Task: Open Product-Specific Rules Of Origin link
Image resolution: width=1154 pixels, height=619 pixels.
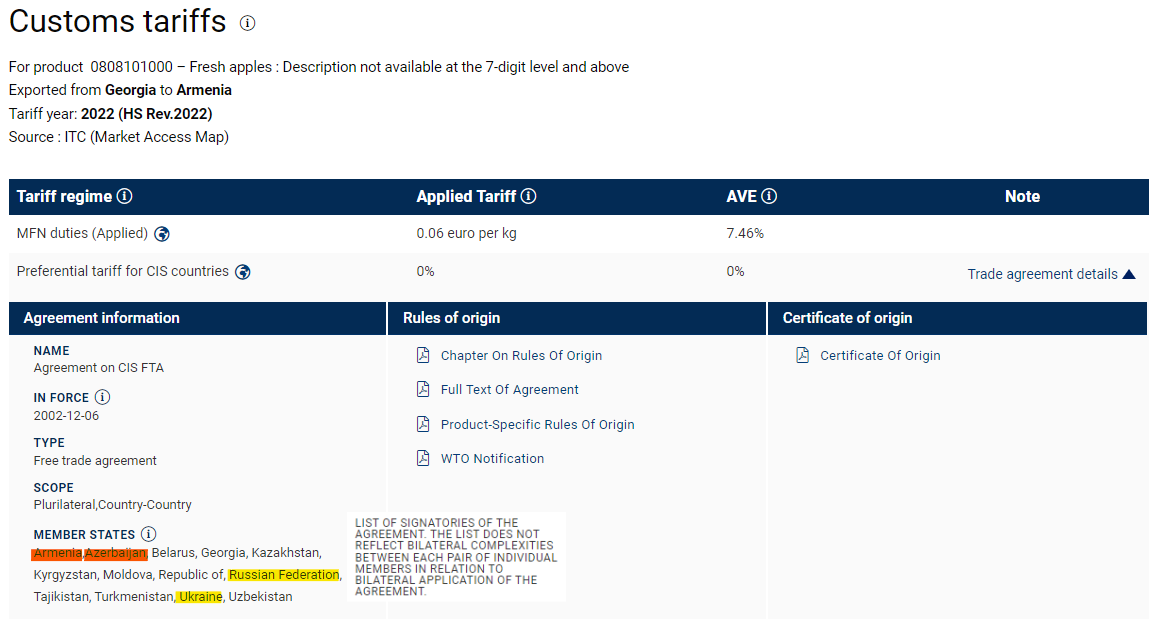Action: pyautogui.click(x=537, y=424)
